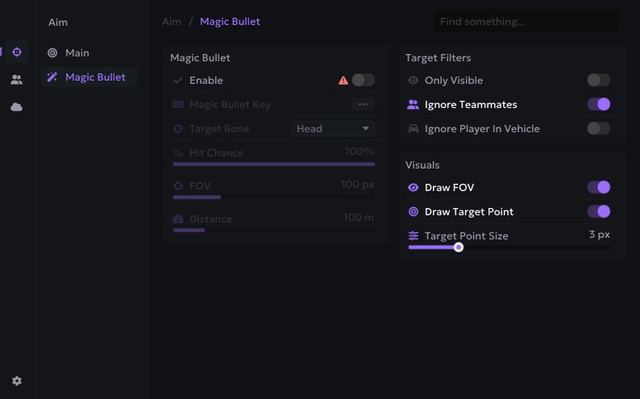
Task: Click the Target Point Size slider handle
Action: tap(458, 247)
